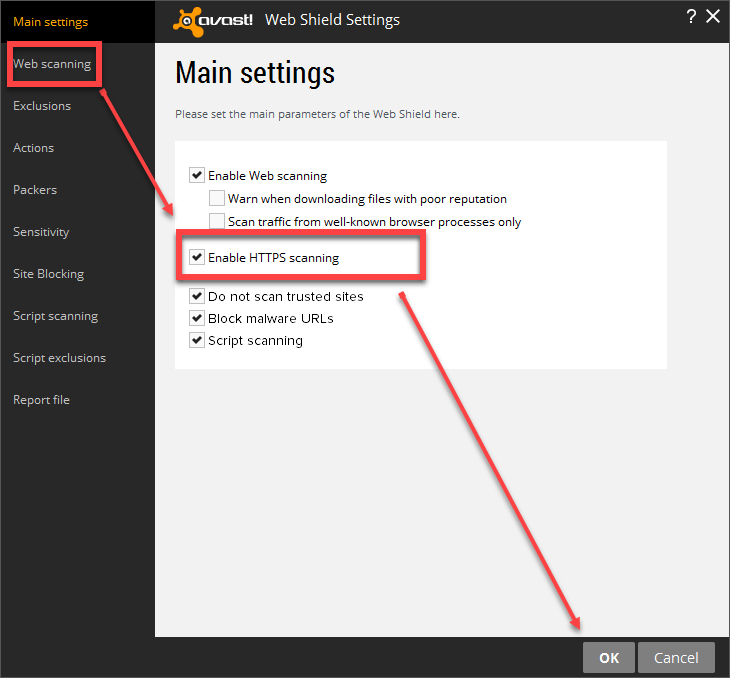Switch to Packers settings

(x=35, y=189)
